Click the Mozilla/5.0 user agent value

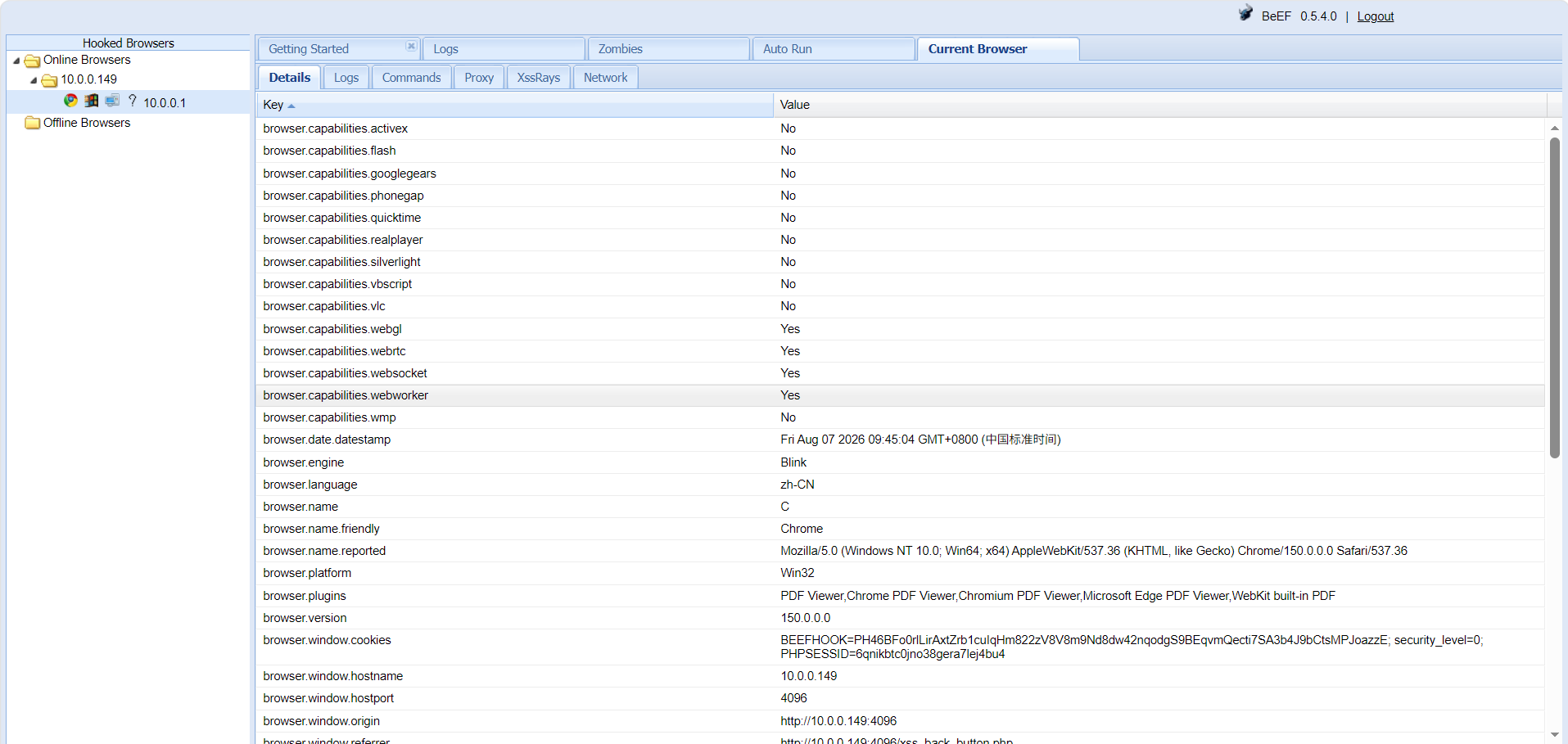pos(1094,551)
